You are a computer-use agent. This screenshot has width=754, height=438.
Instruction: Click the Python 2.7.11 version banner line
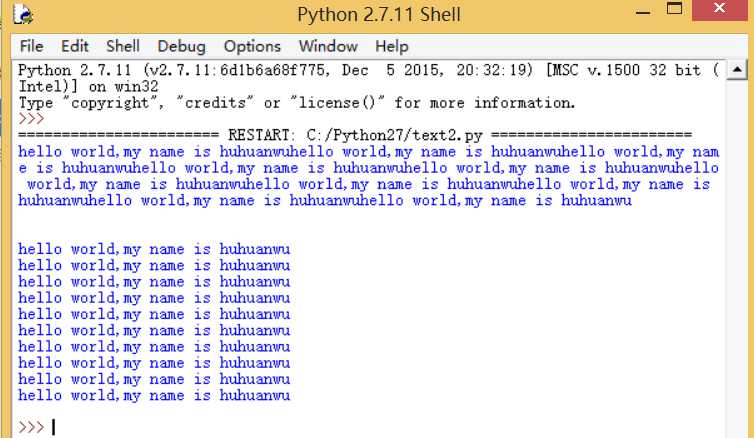pos(369,71)
